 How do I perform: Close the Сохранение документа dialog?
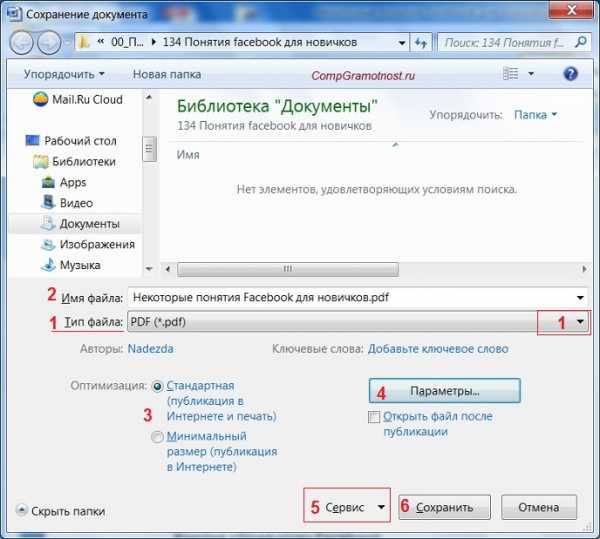[x=571, y=10]
